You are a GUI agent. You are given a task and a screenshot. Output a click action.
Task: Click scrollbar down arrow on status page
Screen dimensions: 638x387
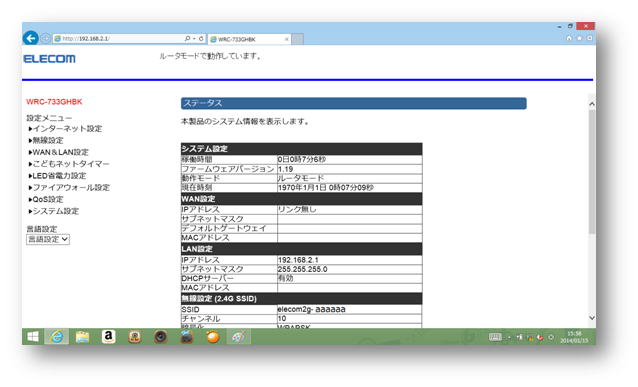(592, 317)
